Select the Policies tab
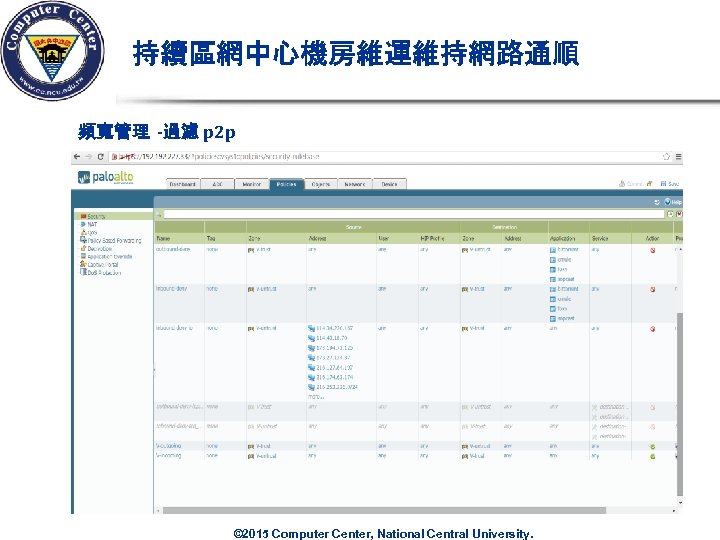The image size is (720, 540). point(287,184)
